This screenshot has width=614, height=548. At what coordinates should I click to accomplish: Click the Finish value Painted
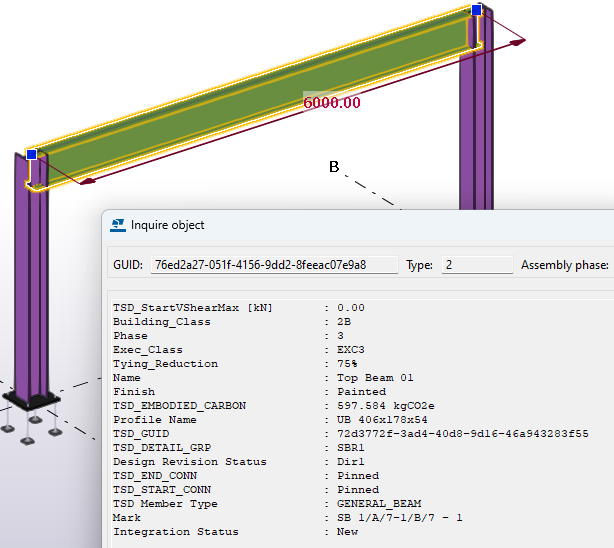[x=361, y=392]
